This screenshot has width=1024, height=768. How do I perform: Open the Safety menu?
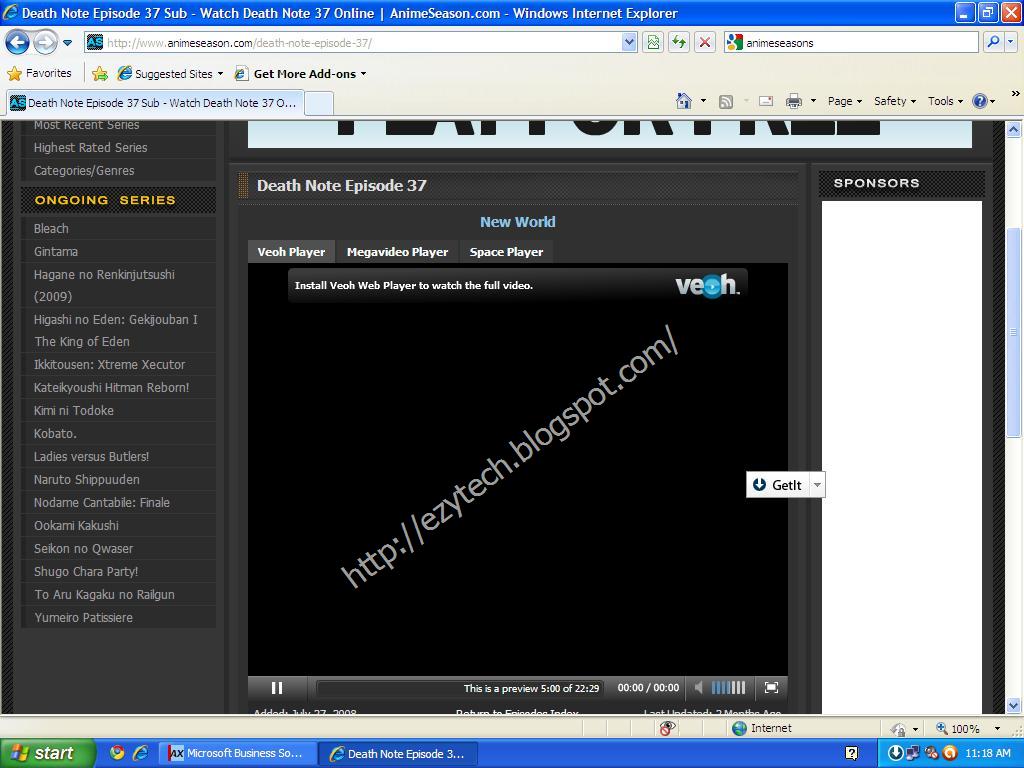pyautogui.click(x=895, y=101)
